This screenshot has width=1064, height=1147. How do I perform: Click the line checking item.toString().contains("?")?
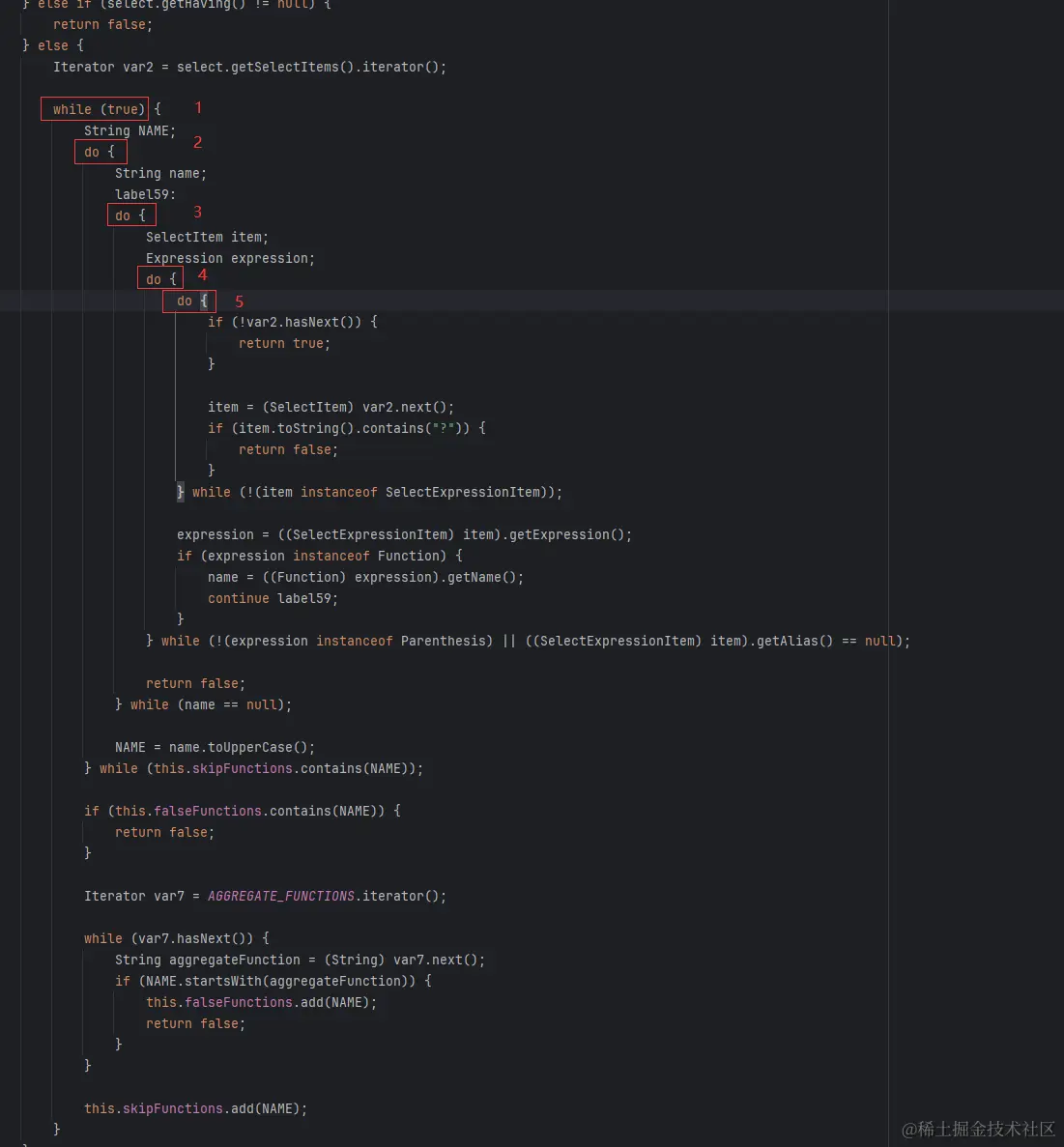(x=347, y=428)
